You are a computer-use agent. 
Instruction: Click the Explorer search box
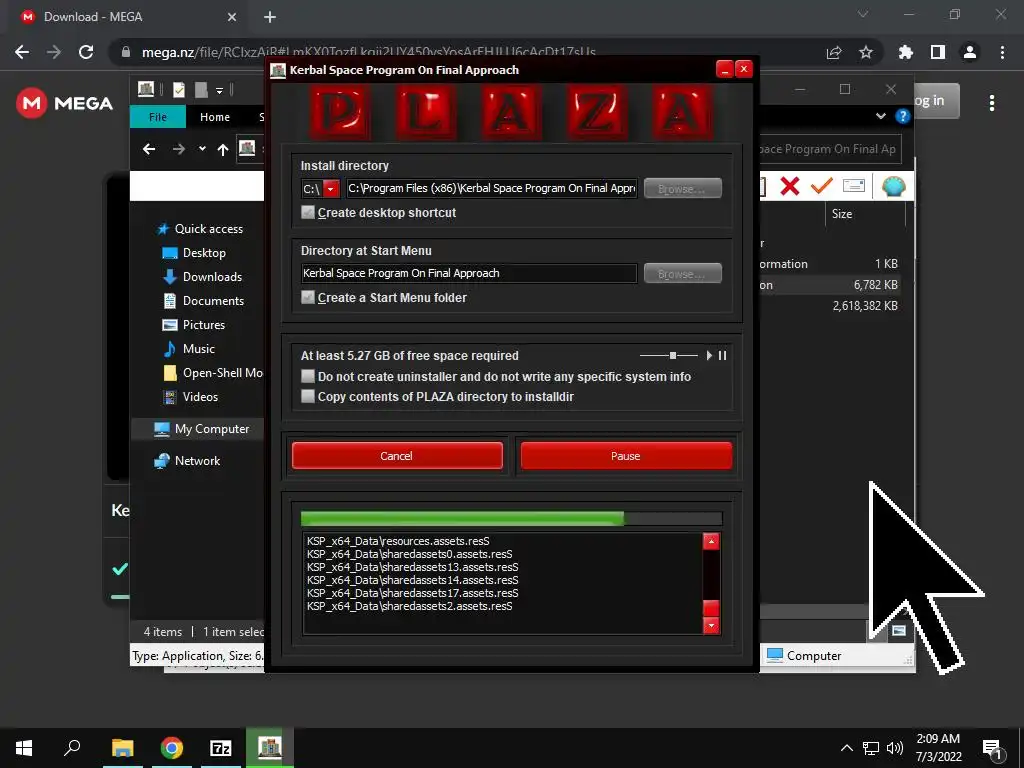point(831,149)
